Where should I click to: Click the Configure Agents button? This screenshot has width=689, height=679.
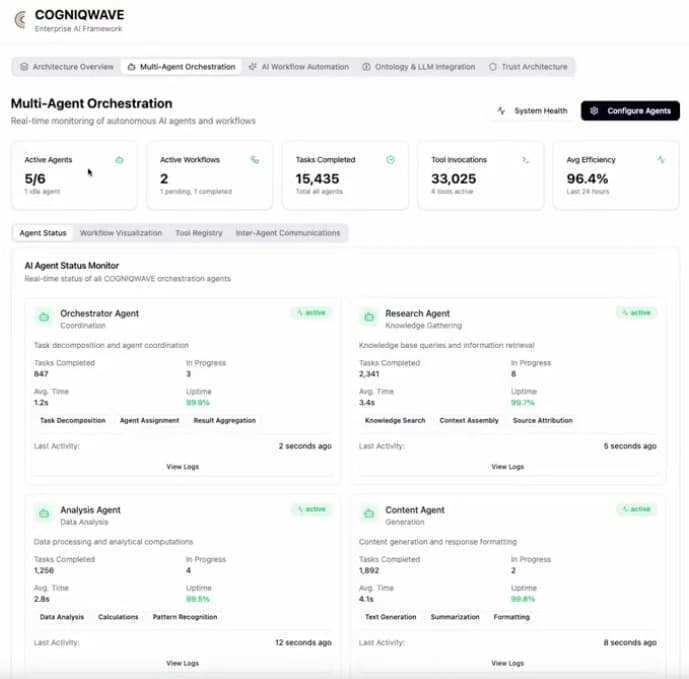tap(630, 111)
